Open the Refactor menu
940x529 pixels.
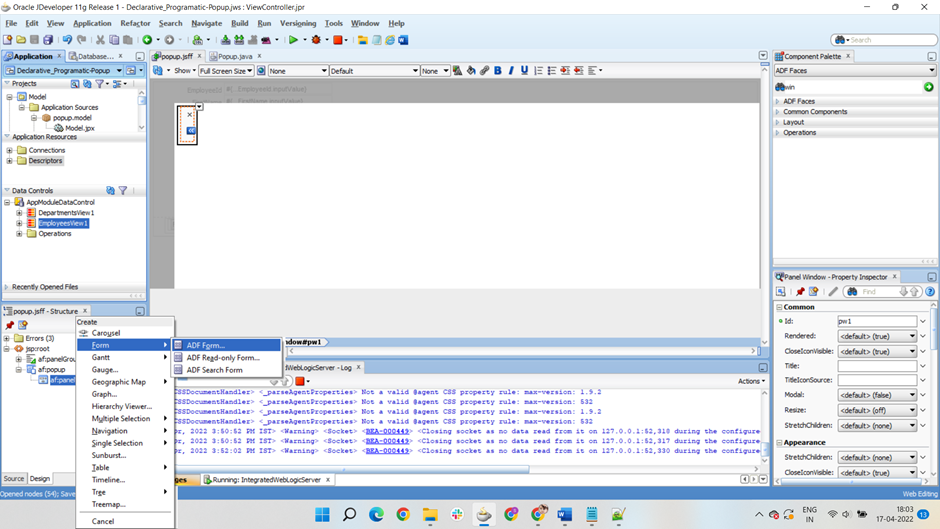(x=135, y=23)
